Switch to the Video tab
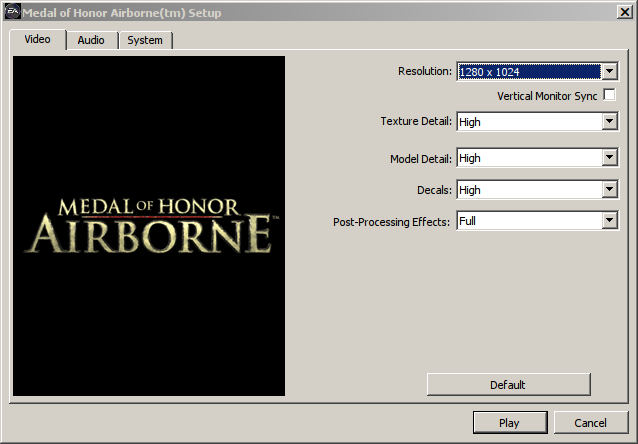This screenshot has height=444, width=638. [x=37, y=39]
